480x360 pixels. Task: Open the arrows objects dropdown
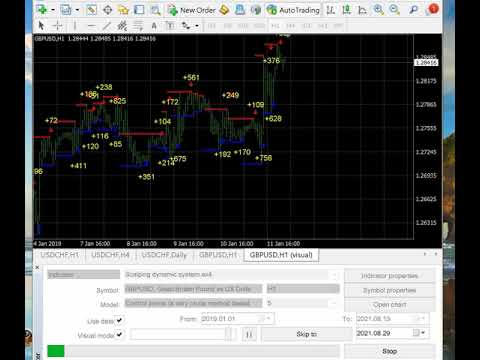point(197,26)
